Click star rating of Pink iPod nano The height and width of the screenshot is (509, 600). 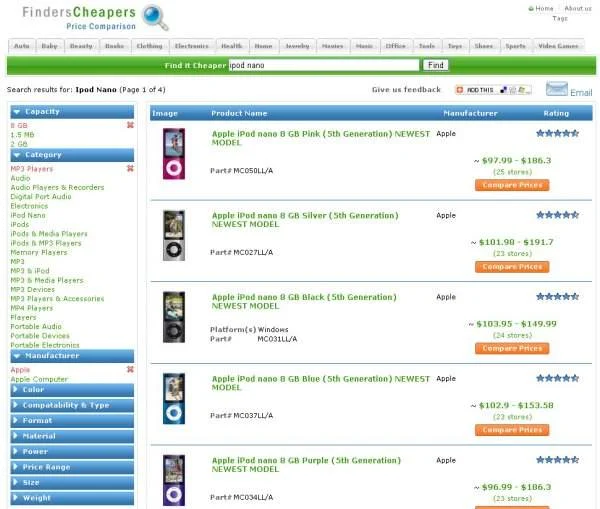557,134
